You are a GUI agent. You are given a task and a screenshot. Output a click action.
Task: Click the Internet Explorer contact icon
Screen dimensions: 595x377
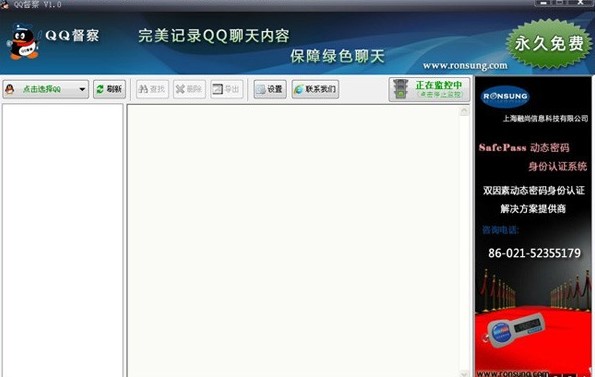(x=299, y=89)
